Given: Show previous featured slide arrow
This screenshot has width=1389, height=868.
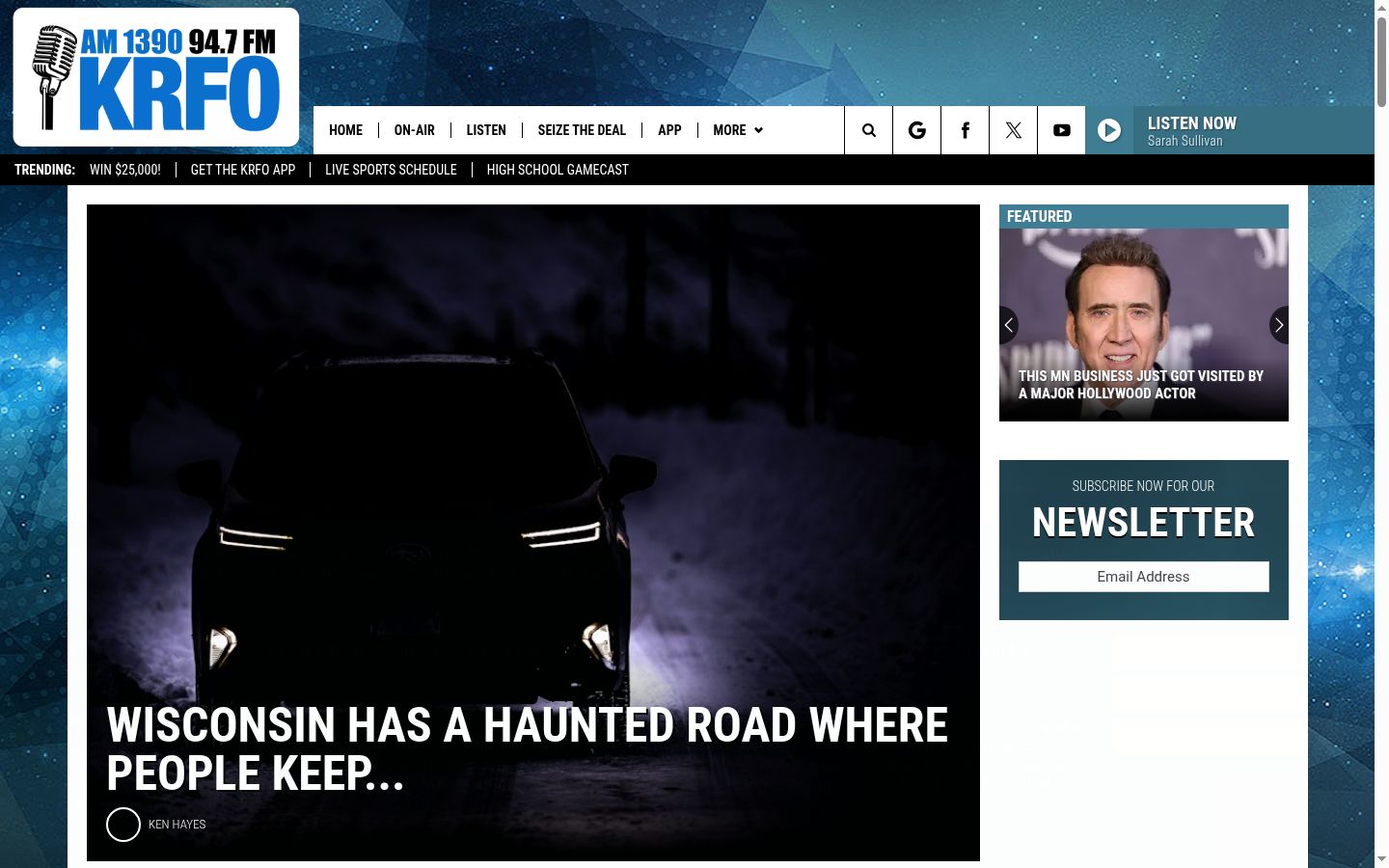Looking at the screenshot, I should click(1008, 325).
